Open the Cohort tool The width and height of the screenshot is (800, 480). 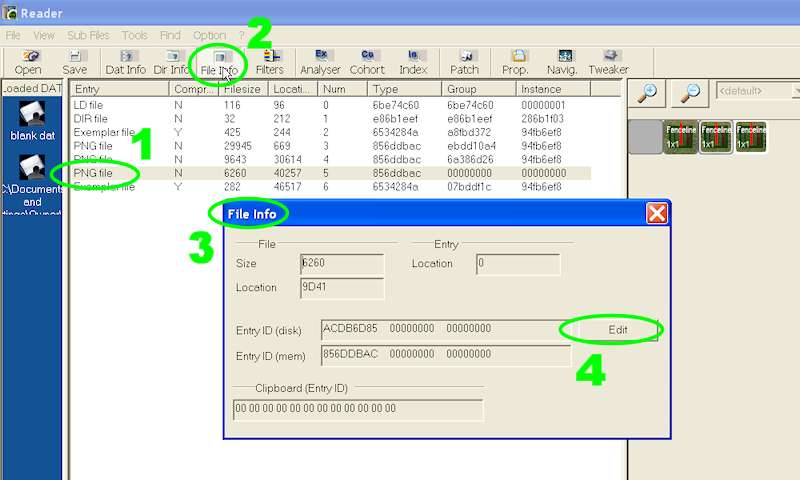pos(367,62)
